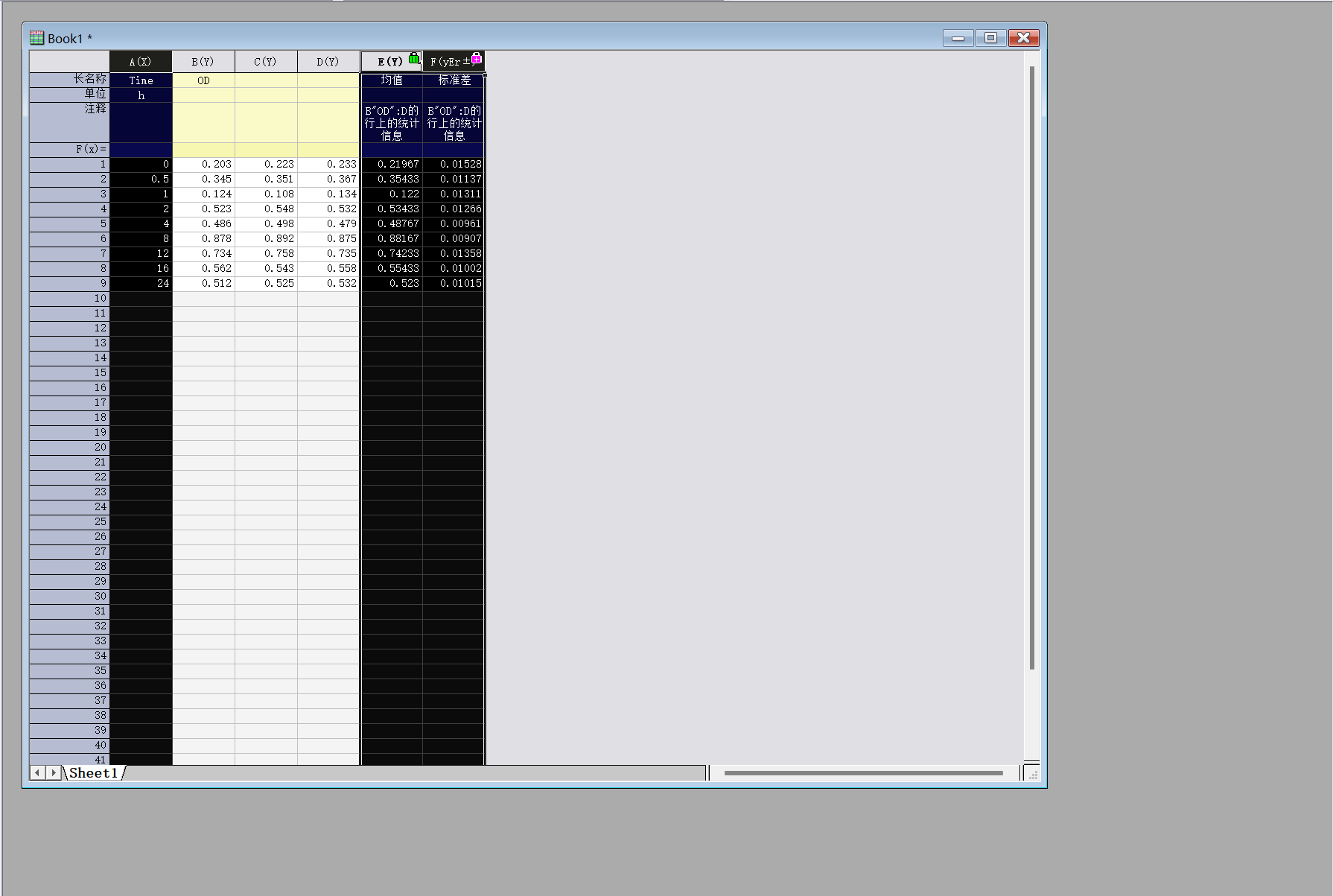Click cell with value 0.203
This screenshot has width=1333, height=896.
point(203,165)
